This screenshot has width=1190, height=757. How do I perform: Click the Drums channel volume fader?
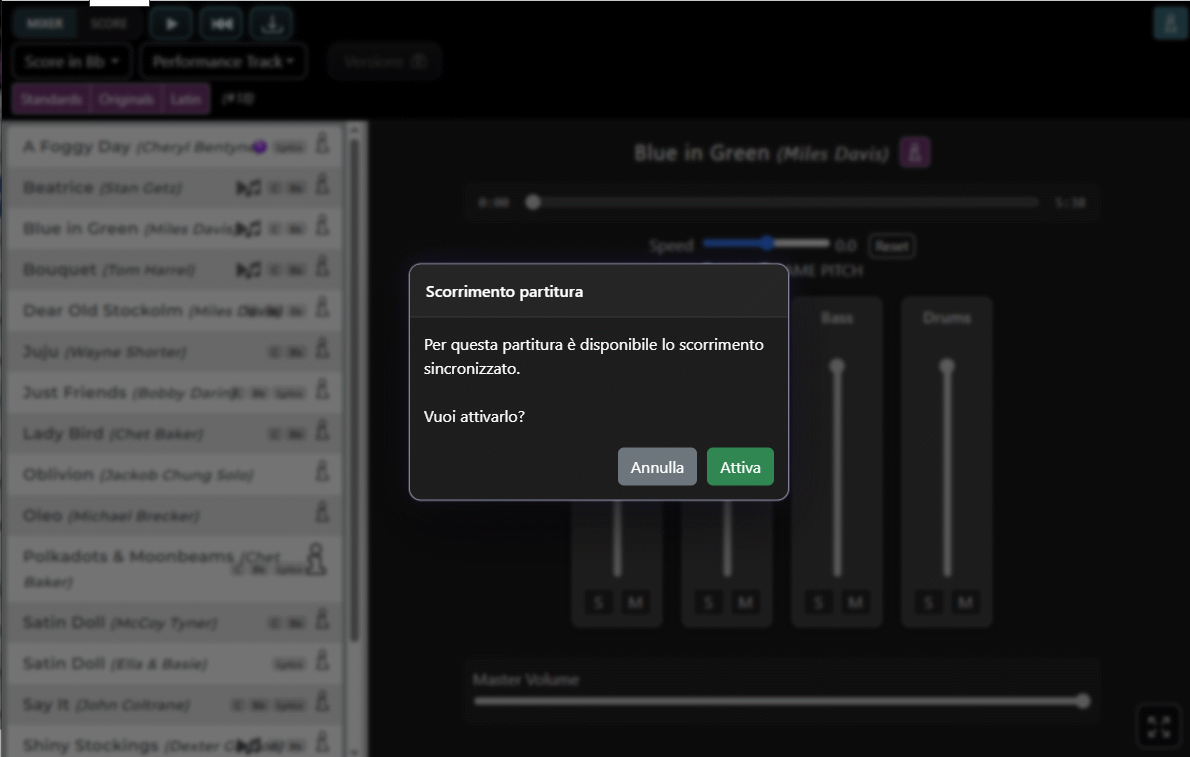tap(947, 468)
